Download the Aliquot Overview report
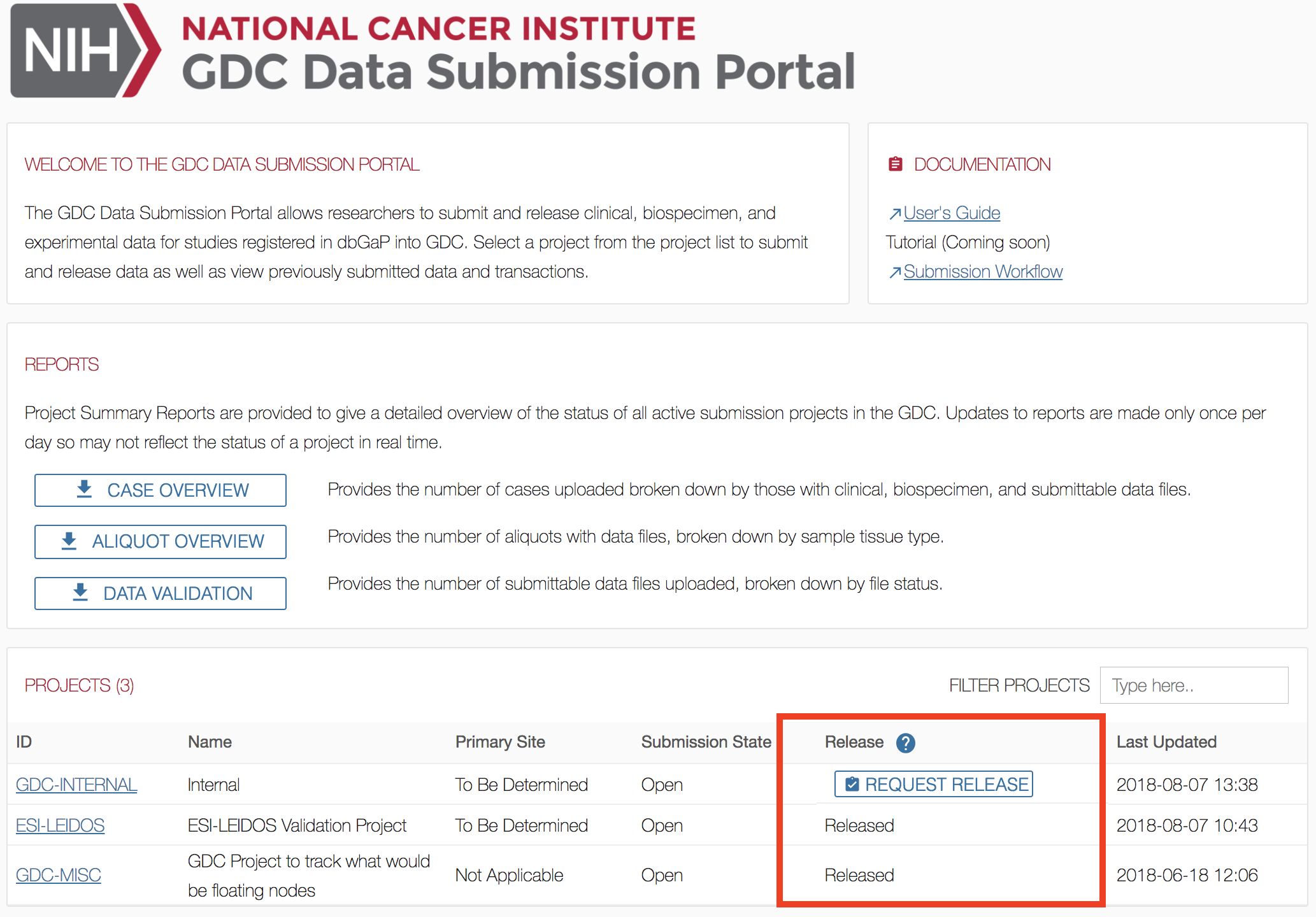This screenshot has width=1316, height=917. [x=161, y=541]
